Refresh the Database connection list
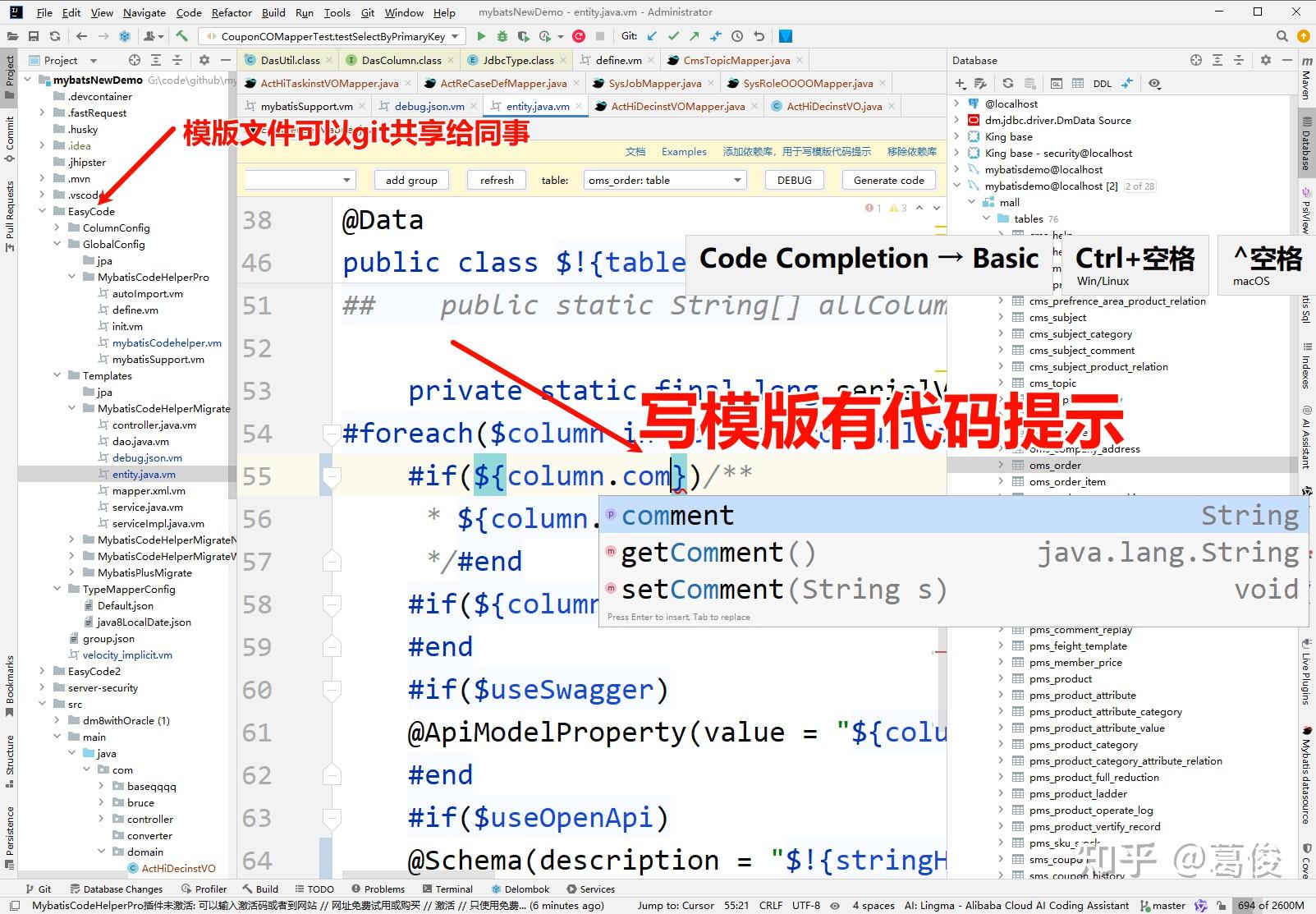1316x914 pixels. (1007, 83)
